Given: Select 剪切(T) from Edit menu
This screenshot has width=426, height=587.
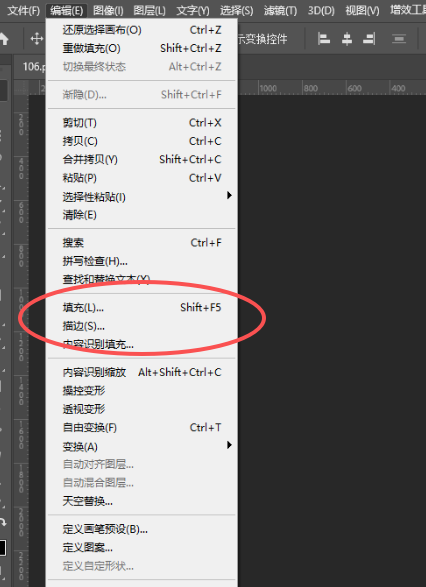Looking at the screenshot, I should (142, 122).
